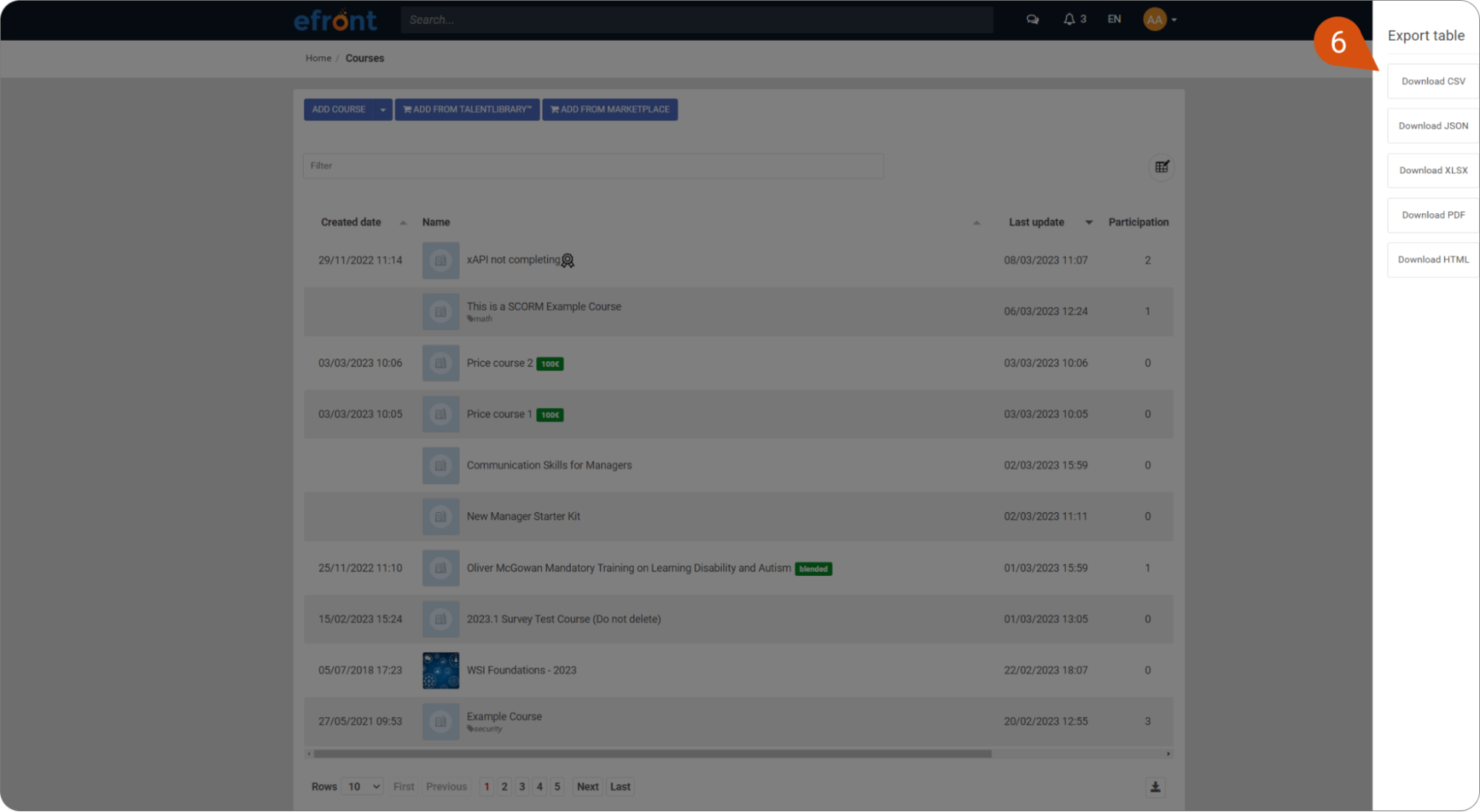Open This is a SCORM Example Course
This screenshot has height=812, width=1480.
[543, 306]
